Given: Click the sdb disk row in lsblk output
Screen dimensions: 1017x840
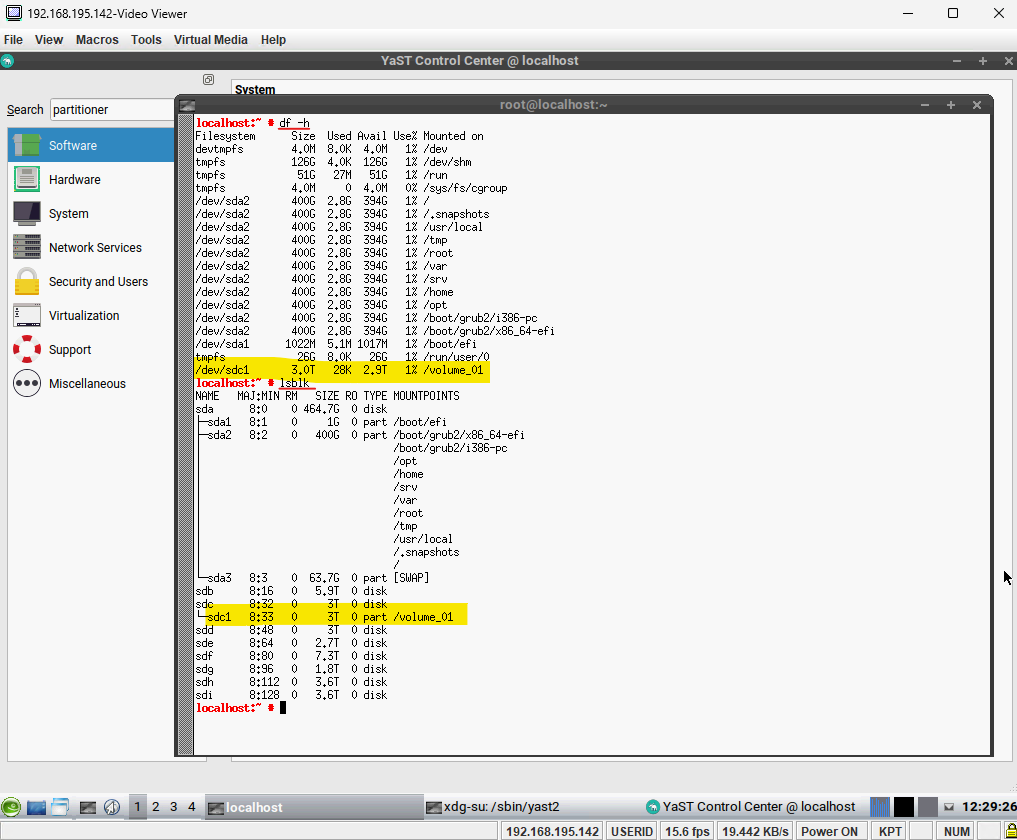Looking at the screenshot, I should pyautogui.click(x=291, y=591).
